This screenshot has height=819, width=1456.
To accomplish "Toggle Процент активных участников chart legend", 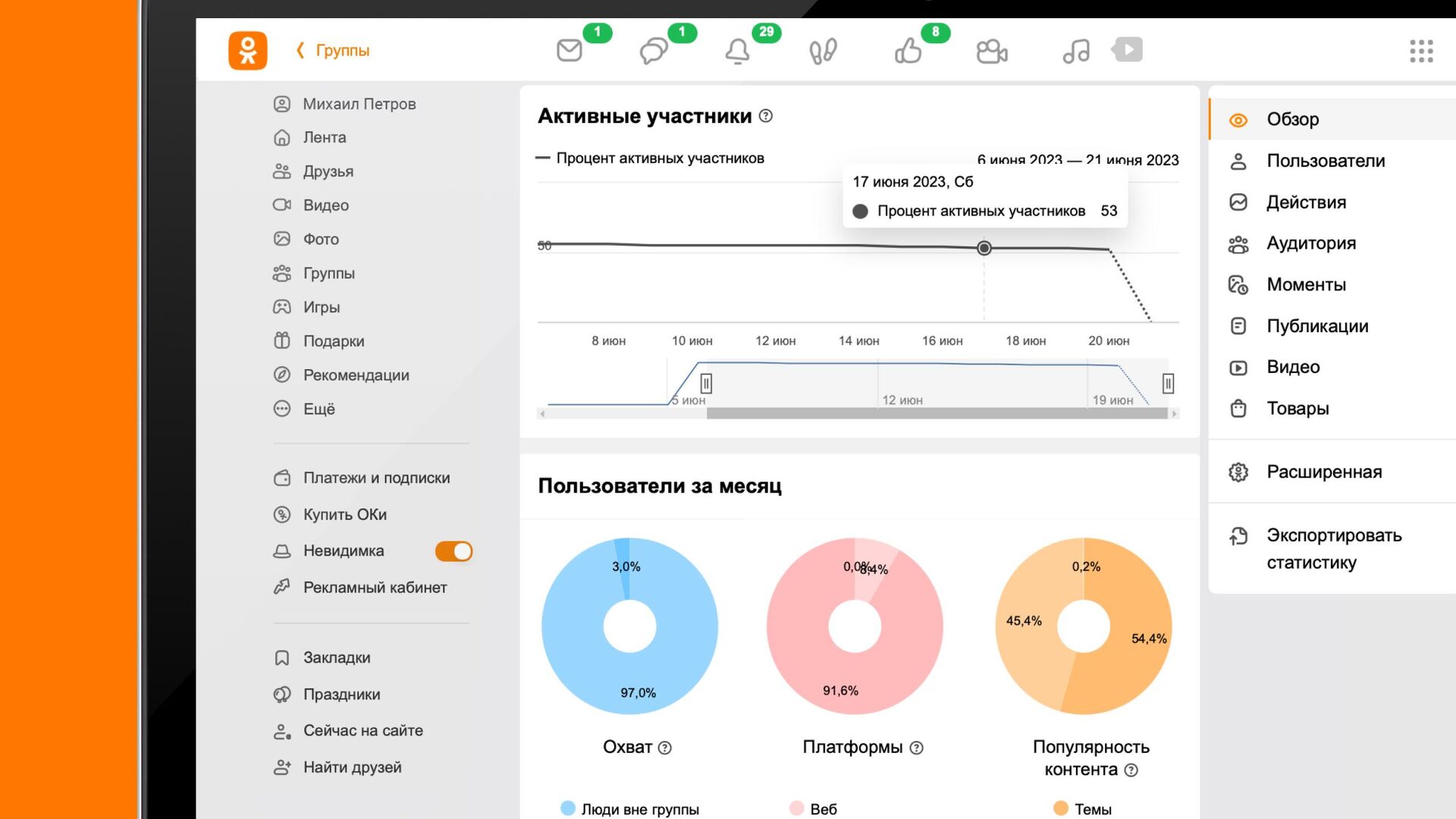I will tap(650, 158).
